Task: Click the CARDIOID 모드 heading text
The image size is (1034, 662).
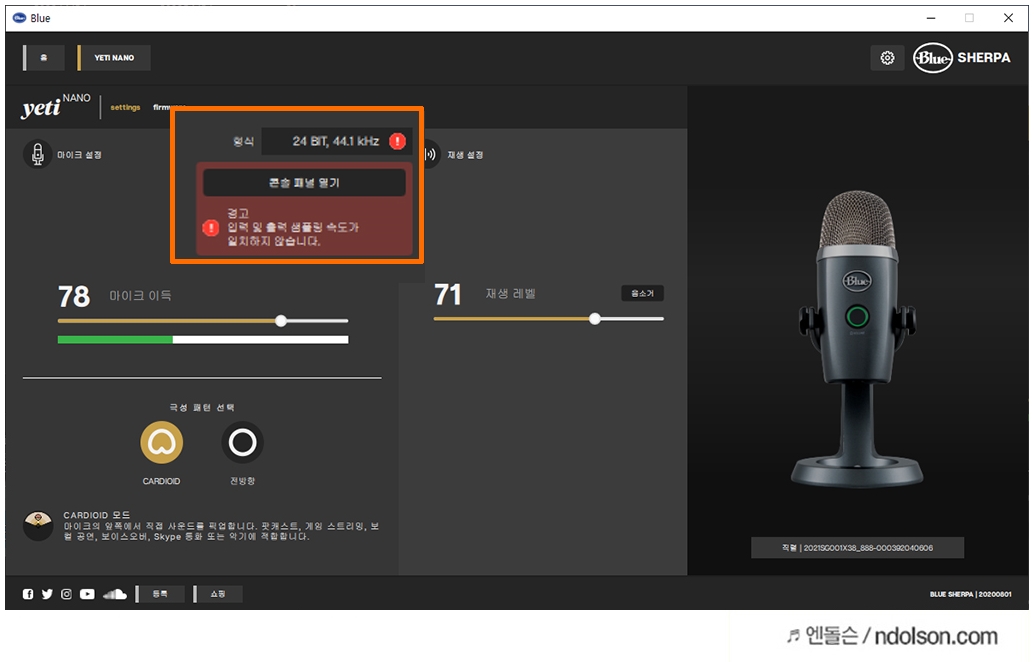Action: 97,515
